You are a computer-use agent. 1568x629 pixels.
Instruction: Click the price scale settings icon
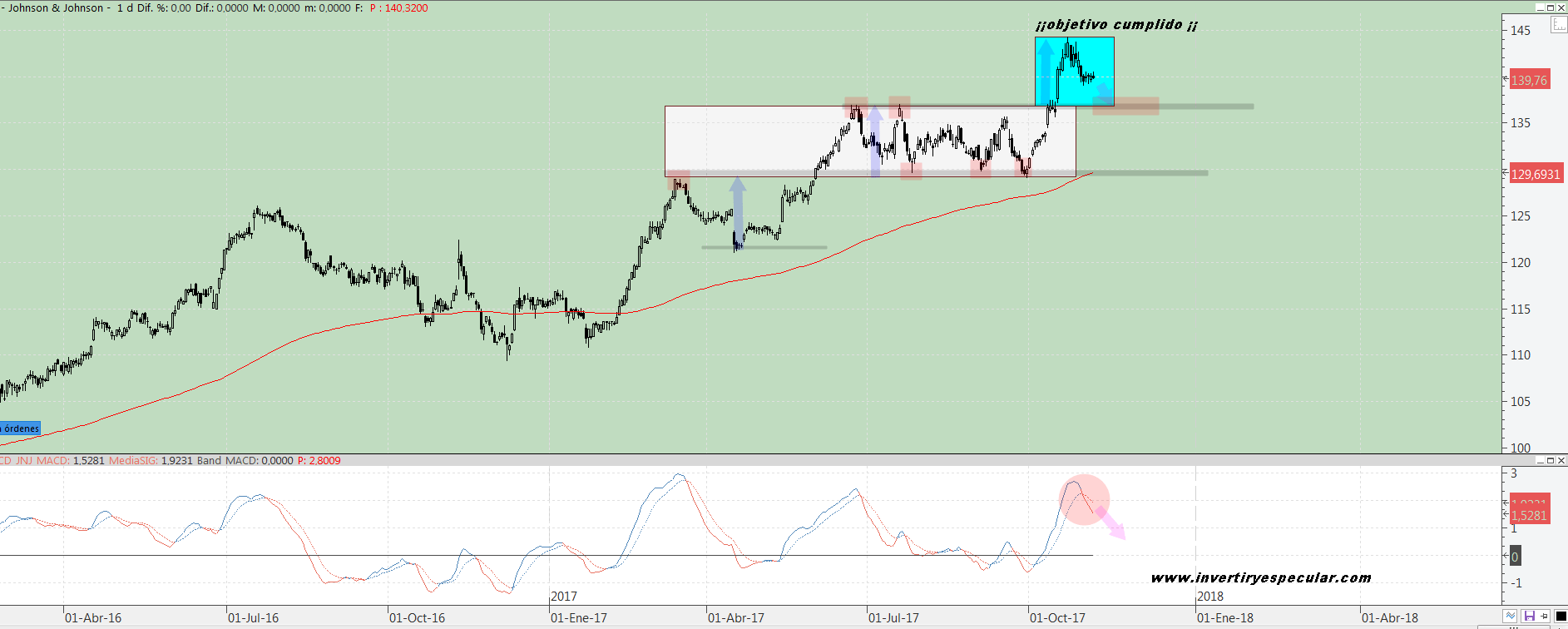[1559, 25]
